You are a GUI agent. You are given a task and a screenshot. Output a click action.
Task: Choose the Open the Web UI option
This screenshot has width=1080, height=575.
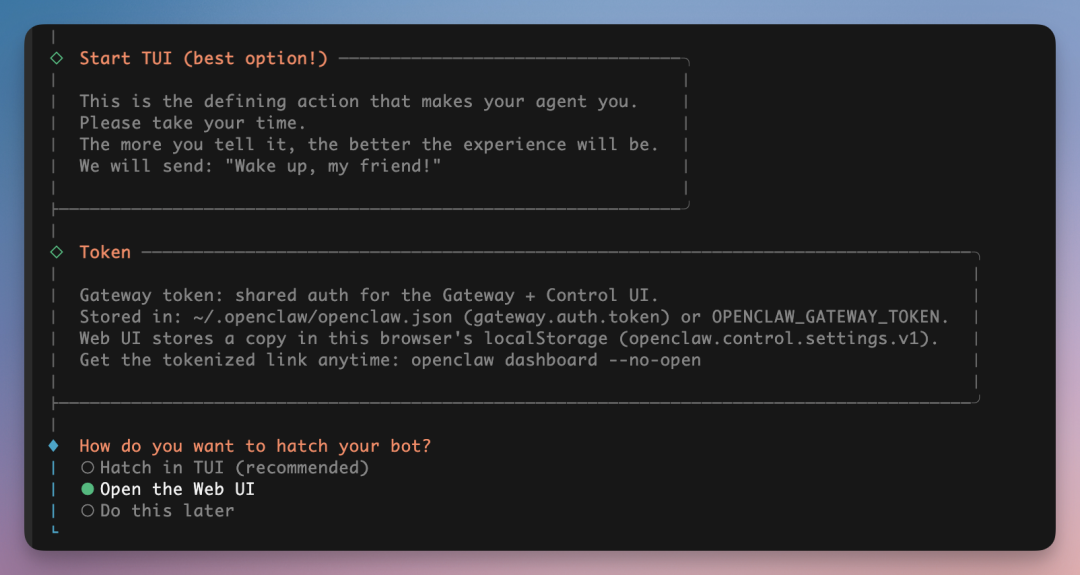pos(168,489)
